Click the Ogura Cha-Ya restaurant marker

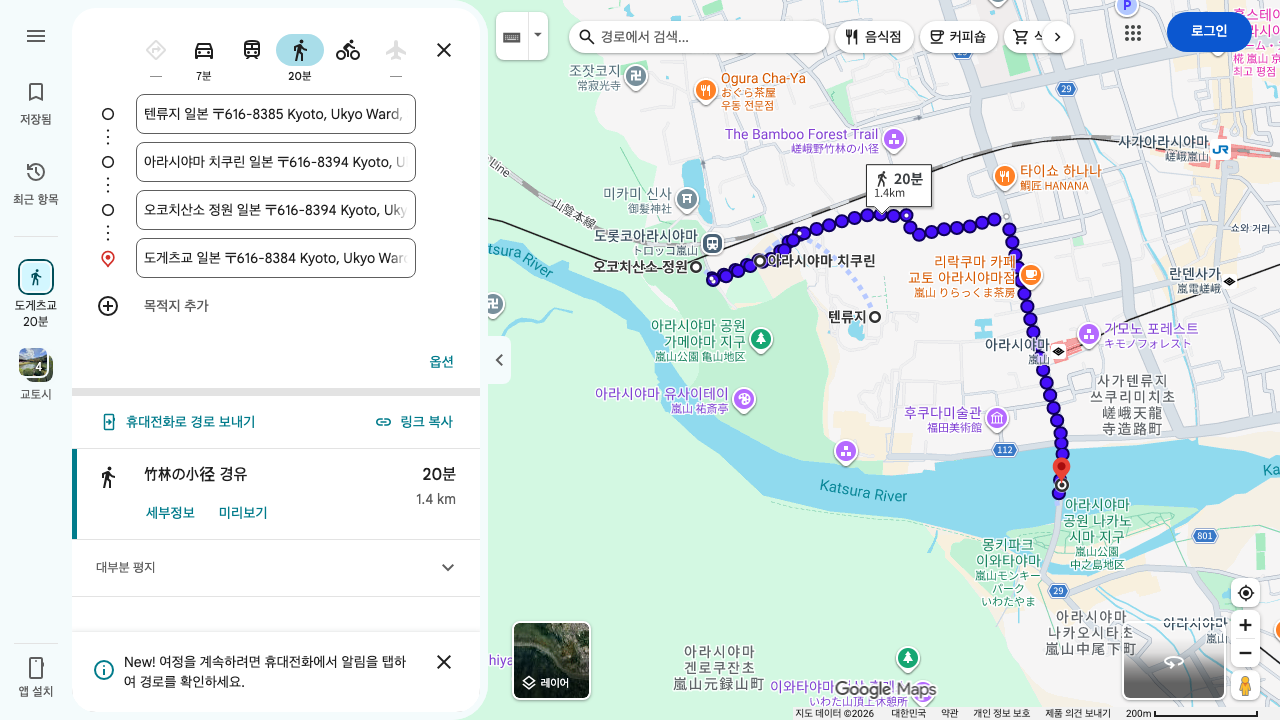[x=706, y=91]
